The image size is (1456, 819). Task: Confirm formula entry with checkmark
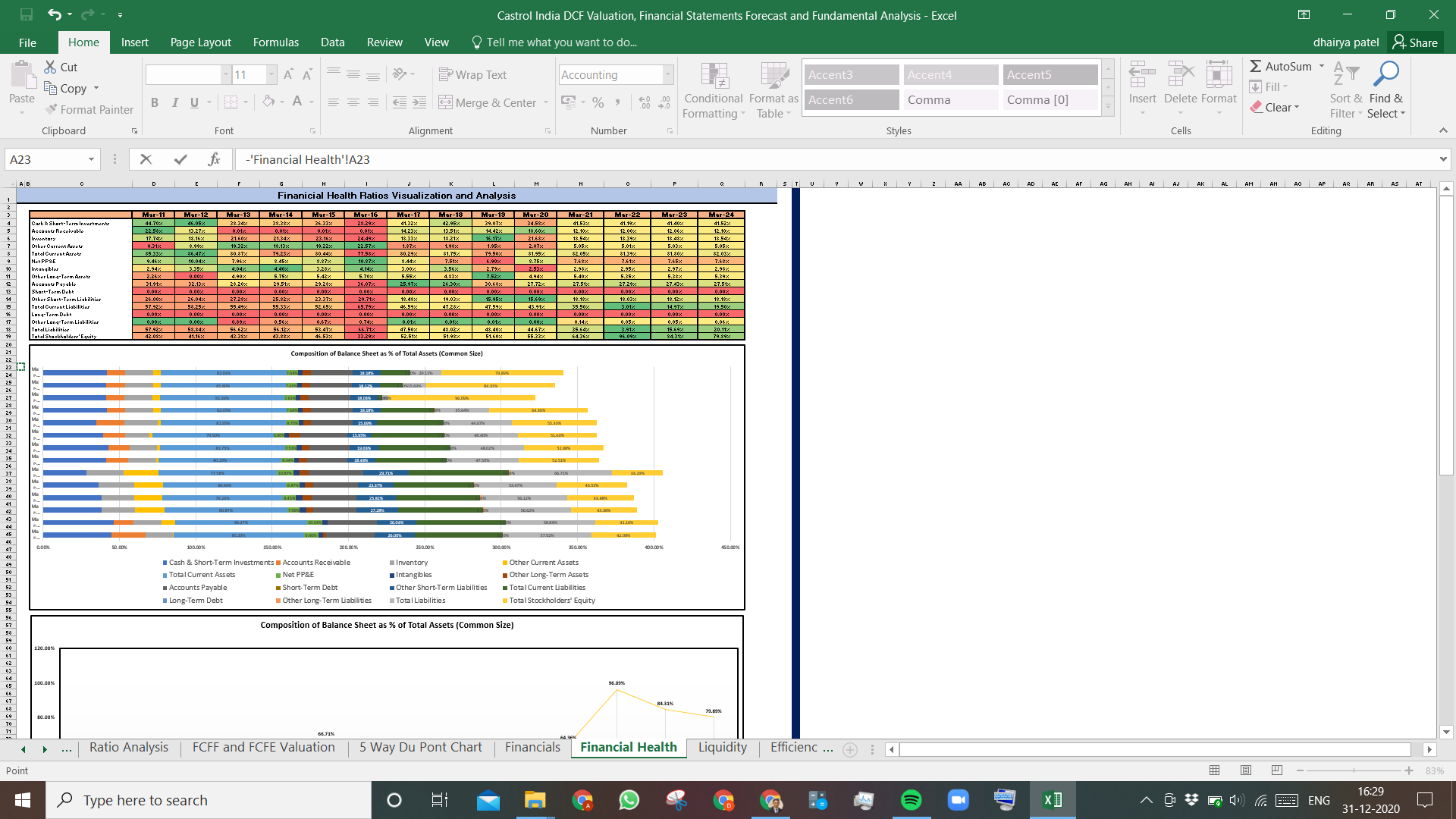[180, 159]
